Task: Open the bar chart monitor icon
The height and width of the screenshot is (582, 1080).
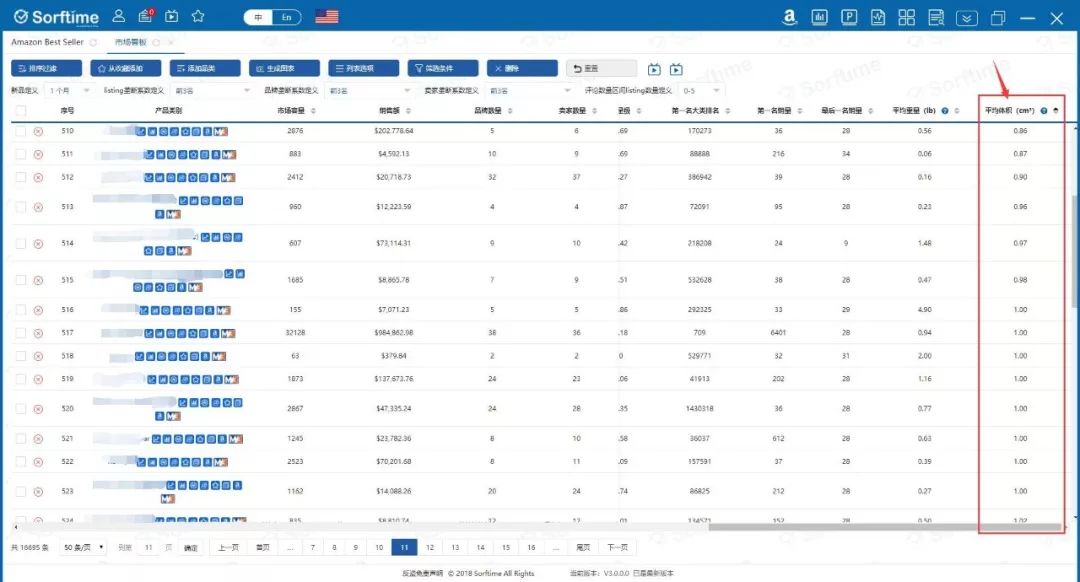Action: coord(819,17)
